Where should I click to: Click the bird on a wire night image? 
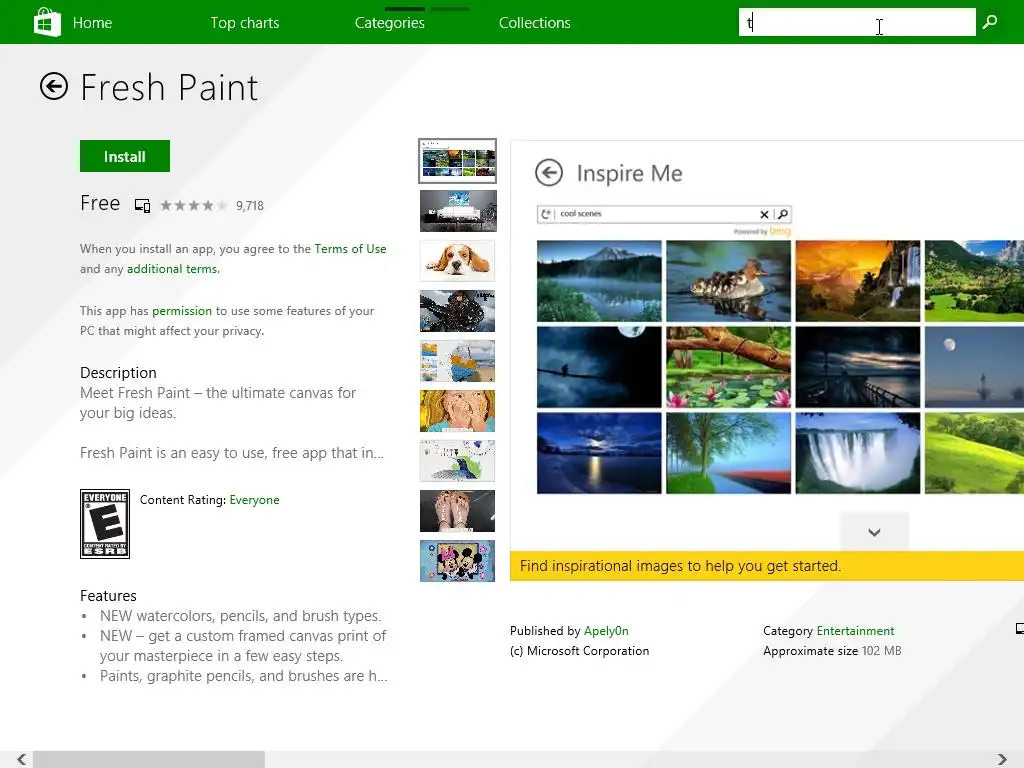click(599, 367)
